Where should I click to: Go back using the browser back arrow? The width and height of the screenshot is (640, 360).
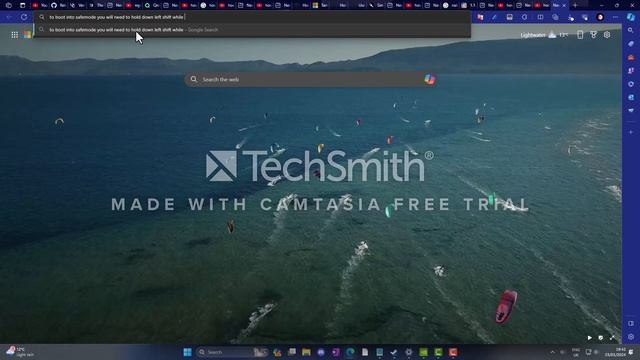pyautogui.click(x=9, y=17)
